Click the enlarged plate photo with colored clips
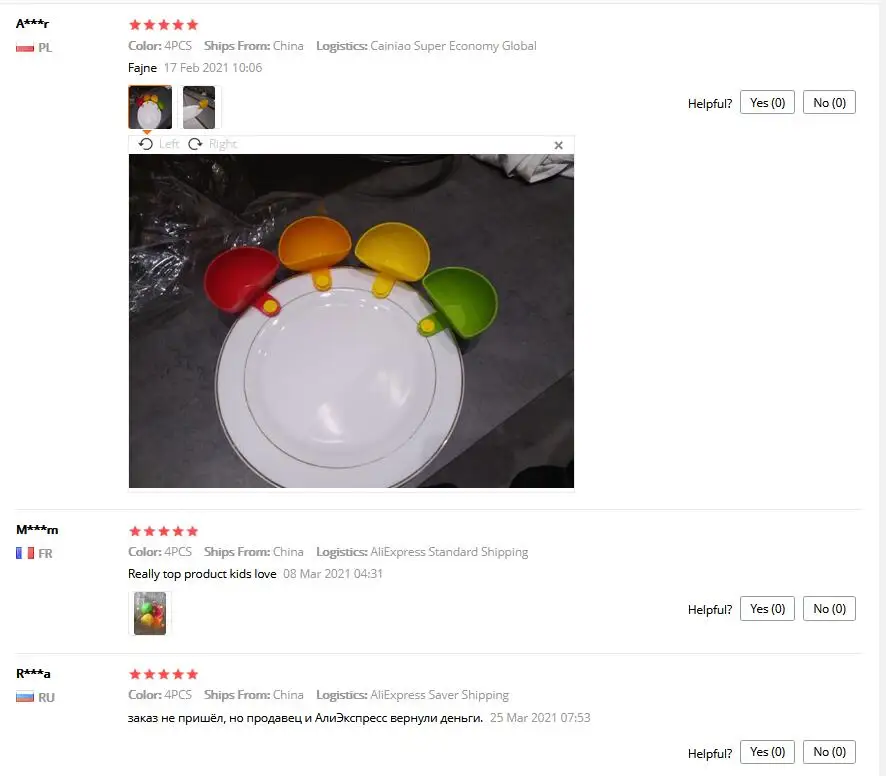886x776 pixels. (x=351, y=321)
